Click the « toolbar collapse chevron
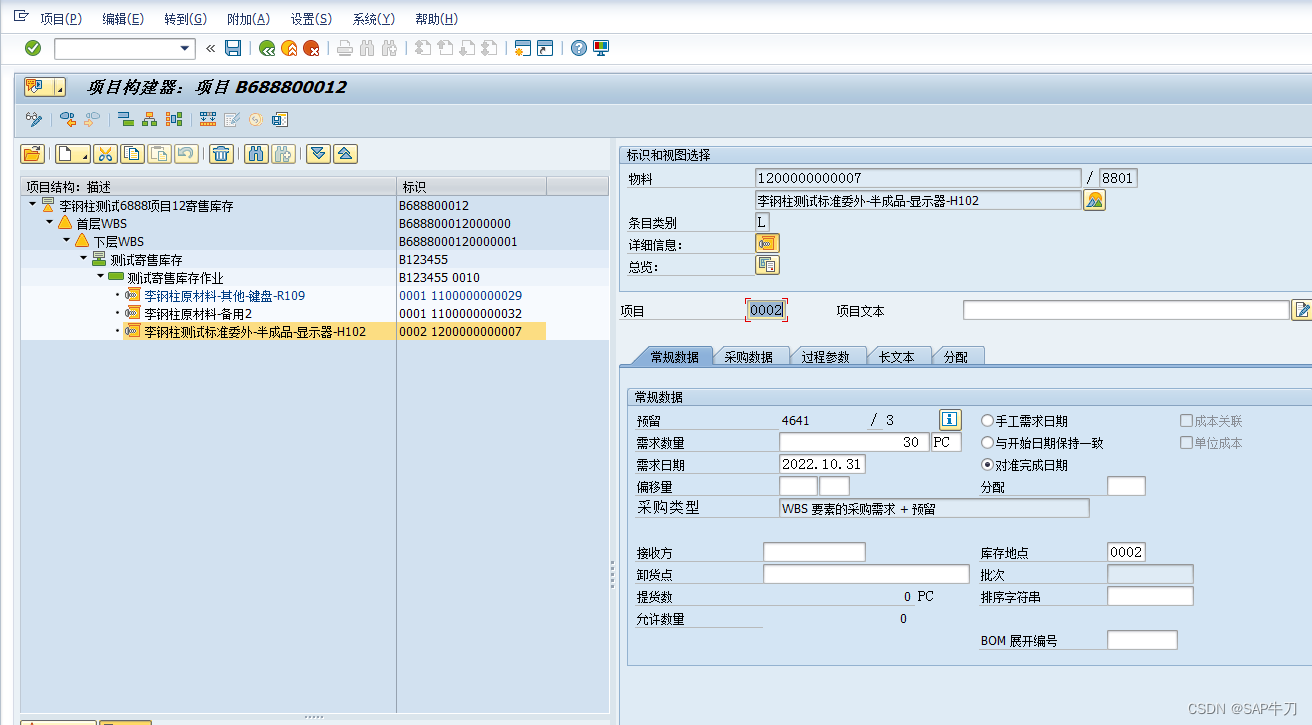 (x=210, y=48)
